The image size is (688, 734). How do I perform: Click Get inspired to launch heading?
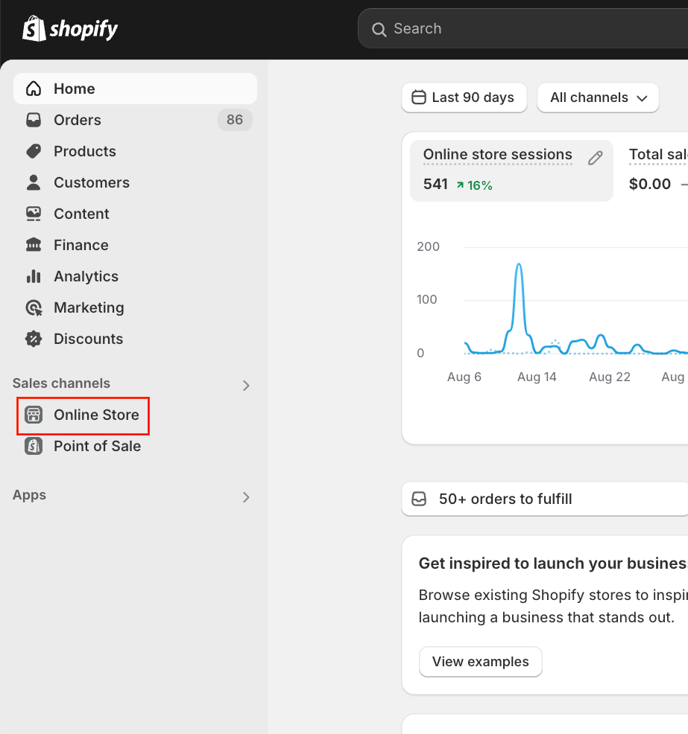[x=553, y=563]
